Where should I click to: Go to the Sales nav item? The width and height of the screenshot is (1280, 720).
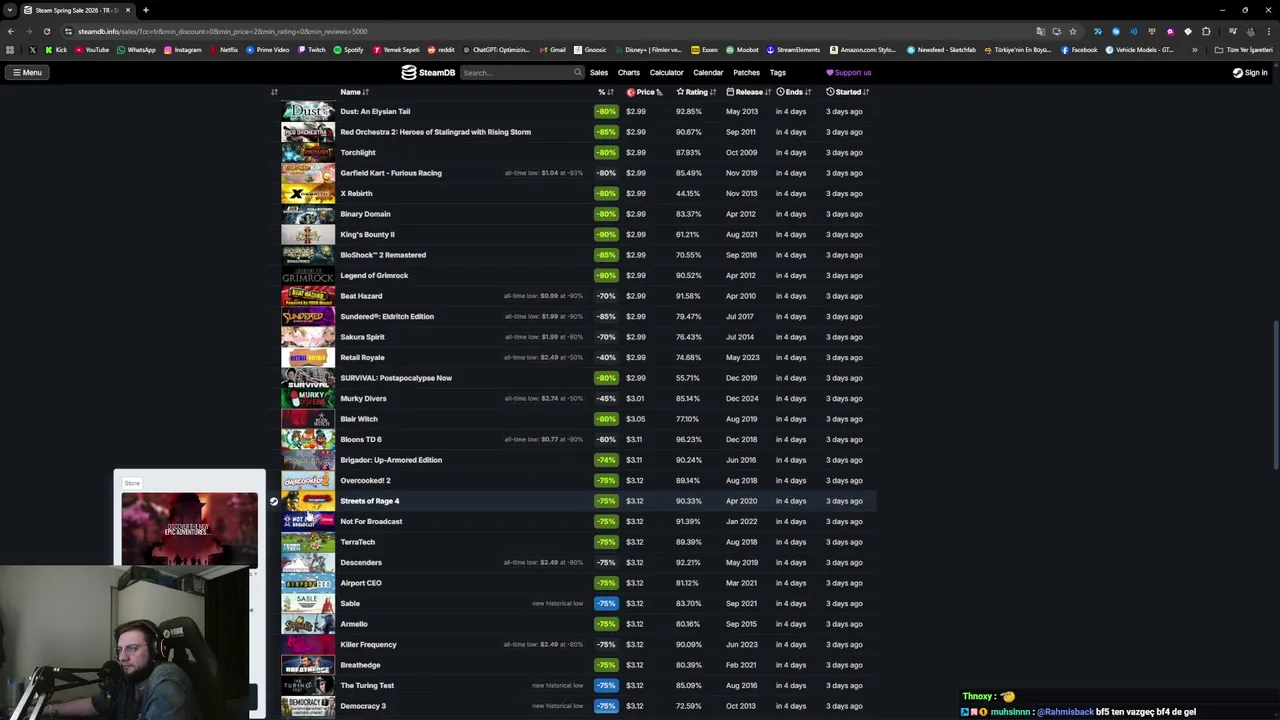[x=599, y=72]
